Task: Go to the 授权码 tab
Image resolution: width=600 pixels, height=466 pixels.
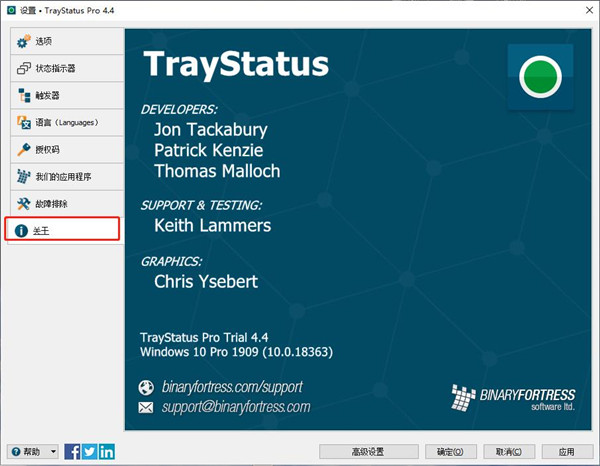Action: click(x=67, y=150)
